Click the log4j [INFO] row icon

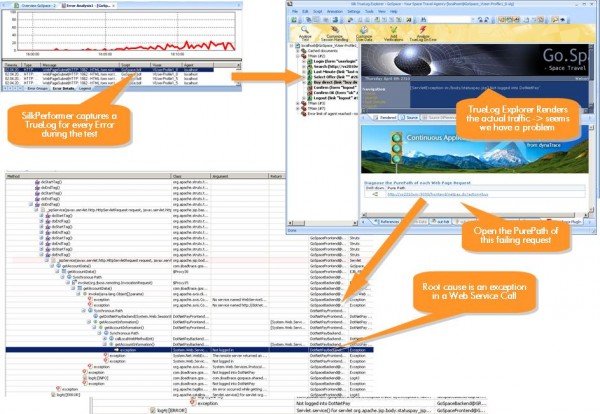[85, 378]
